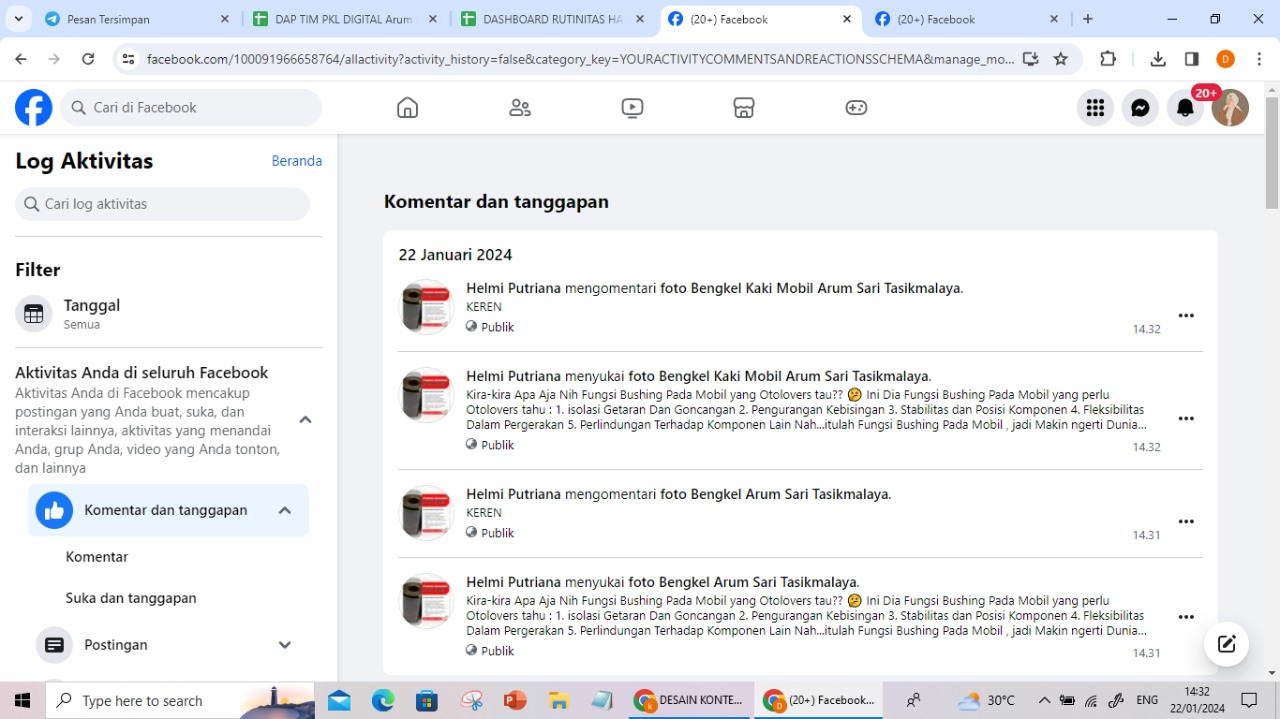Click the browser address bar URL
This screenshot has height=719, width=1280.
pyautogui.click(x=580, y=59)
